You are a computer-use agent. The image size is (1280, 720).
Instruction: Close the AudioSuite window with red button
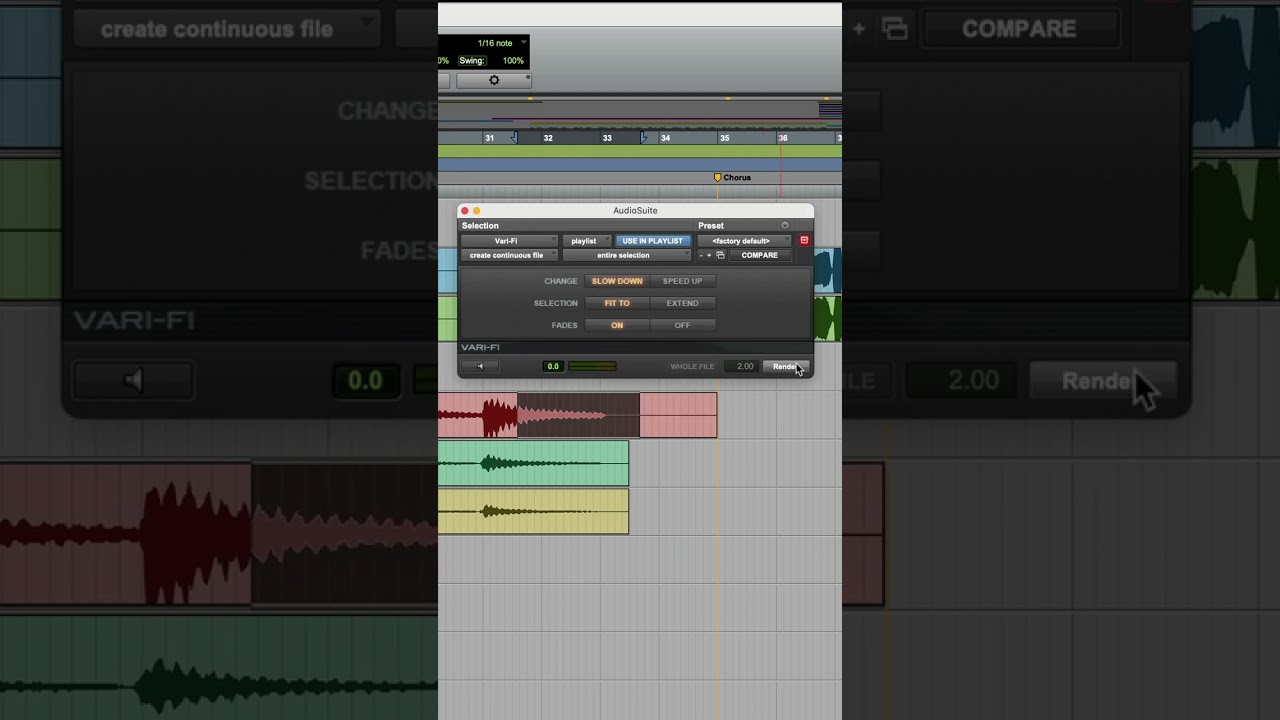click(x=465, y=211)
